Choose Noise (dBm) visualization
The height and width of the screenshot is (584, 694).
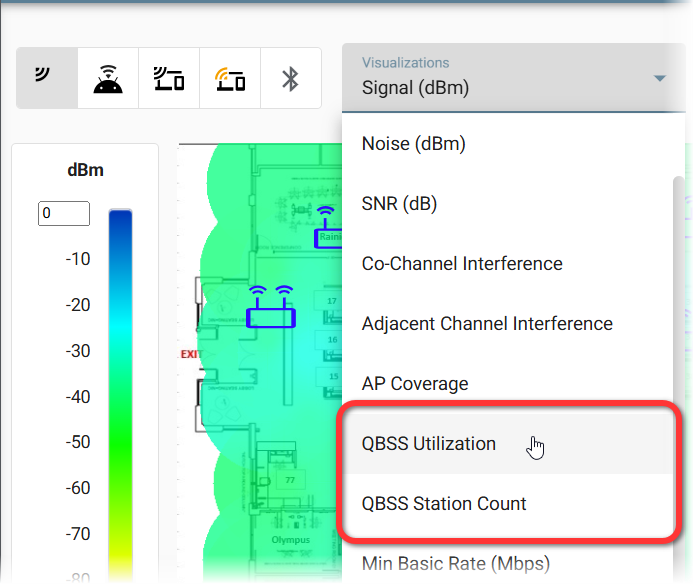[x=414, y=144]
